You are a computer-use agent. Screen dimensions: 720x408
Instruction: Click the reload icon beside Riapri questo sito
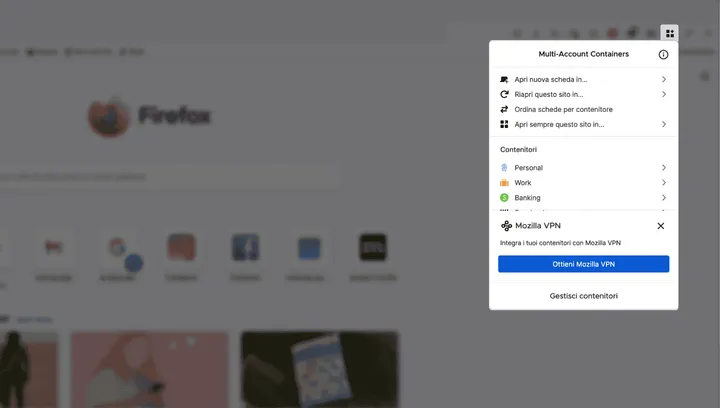[x=504, y=94]
